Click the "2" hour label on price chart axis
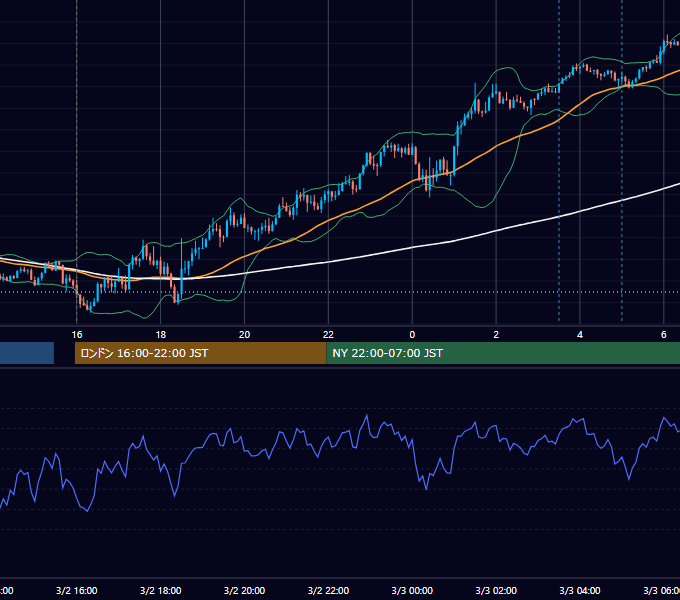 tap(496, 334)
